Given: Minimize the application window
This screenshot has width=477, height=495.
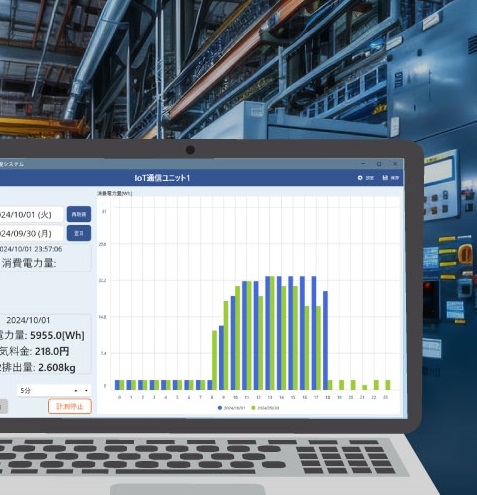Looking at the screenshot, I should [x=363, y=164].
